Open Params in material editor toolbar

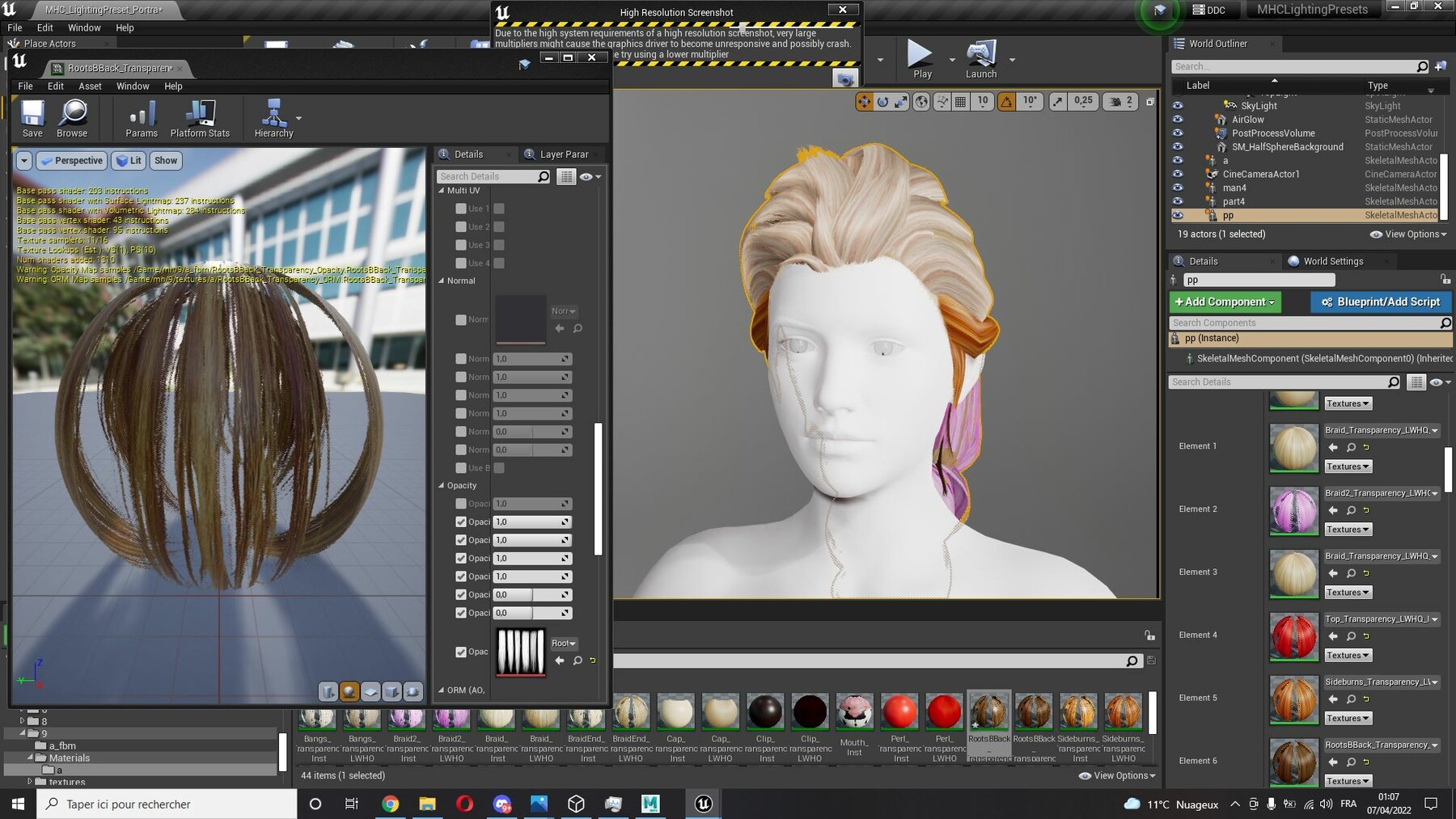pyautogui.click(x=142, y=119)
